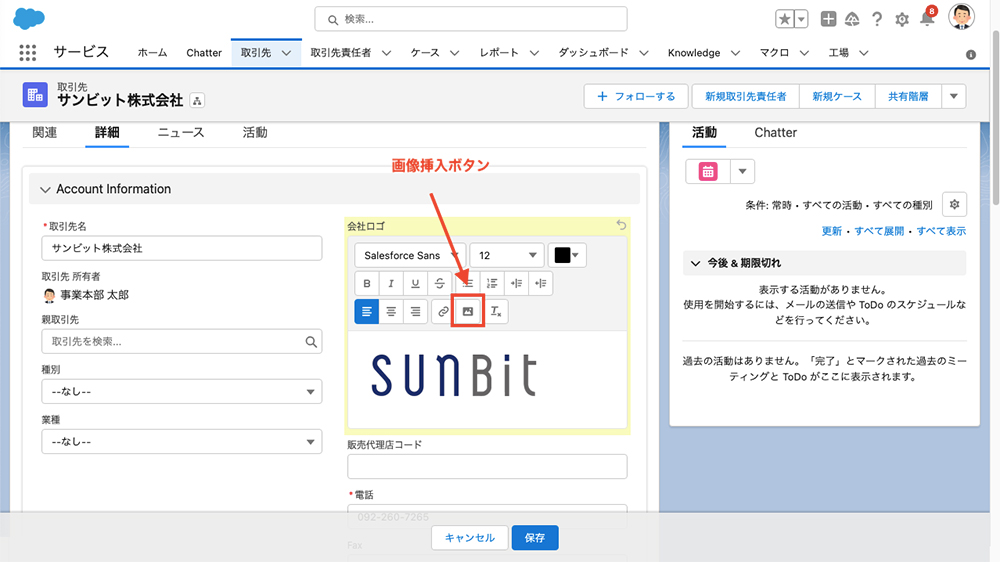Toggle italic formatting
Viewport: 1000px width, 562px height.
[x=391, y=283]
